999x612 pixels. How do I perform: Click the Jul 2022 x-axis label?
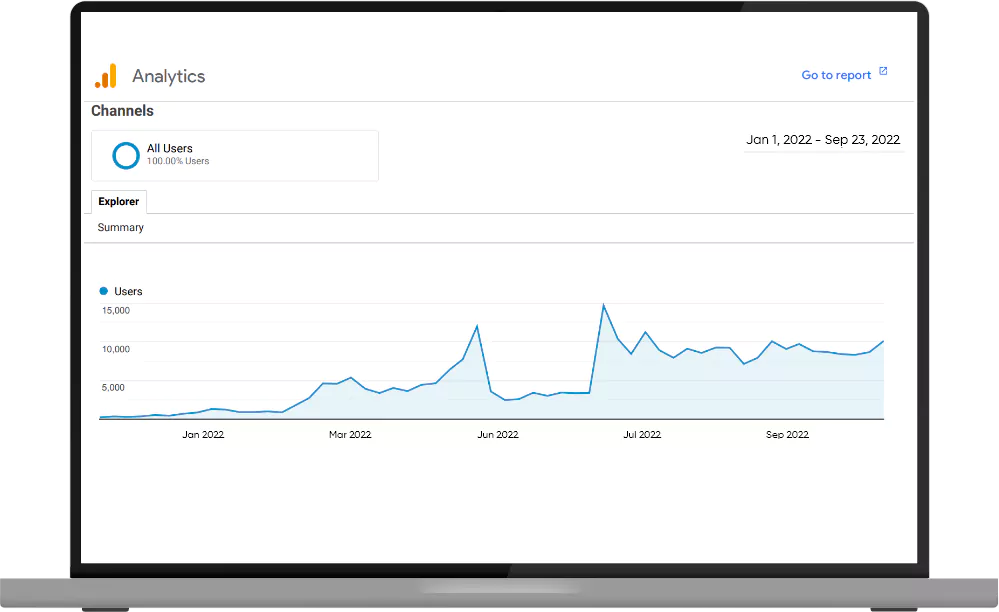642,434
